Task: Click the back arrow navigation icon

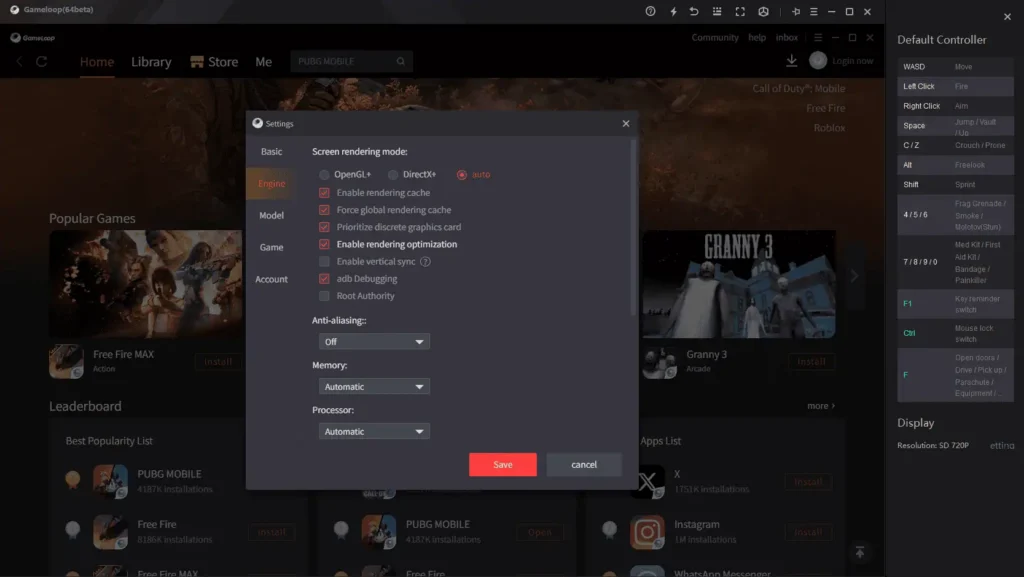Action: [20, 61]
